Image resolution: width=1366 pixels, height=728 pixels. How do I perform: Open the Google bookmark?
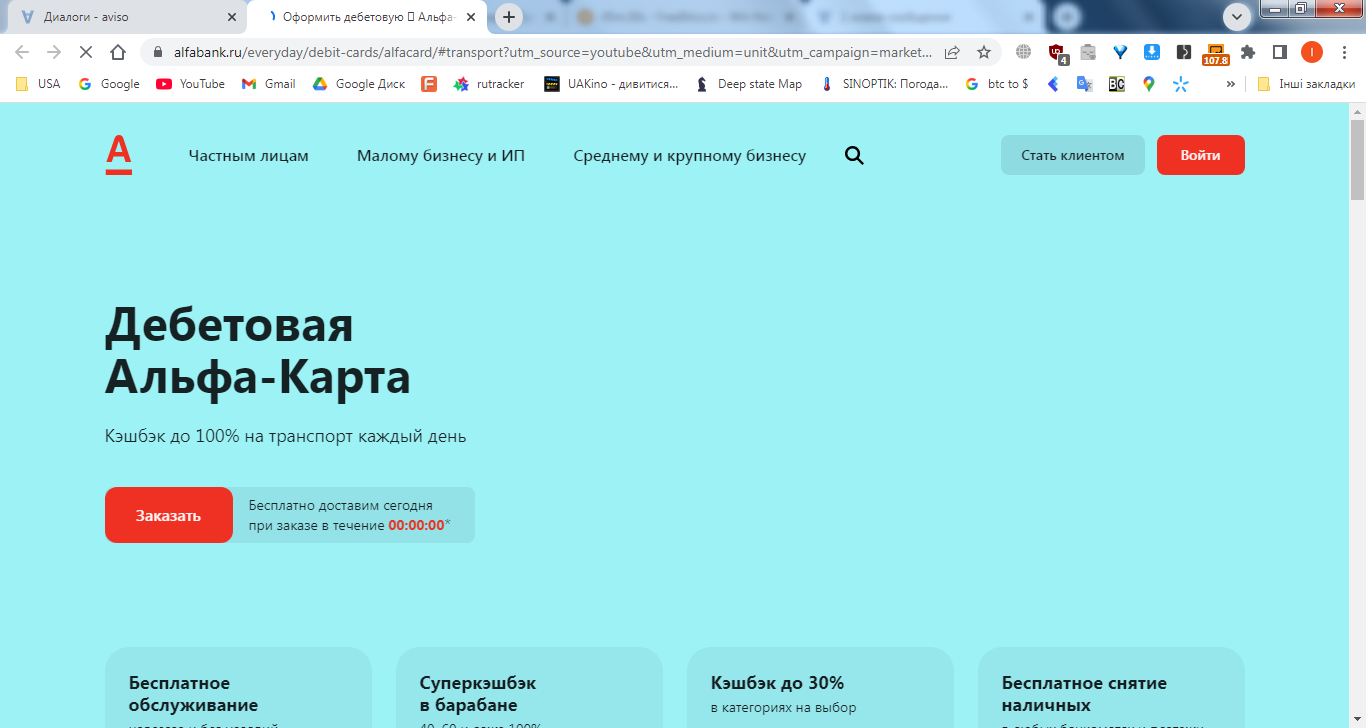(x=109, y=84)
